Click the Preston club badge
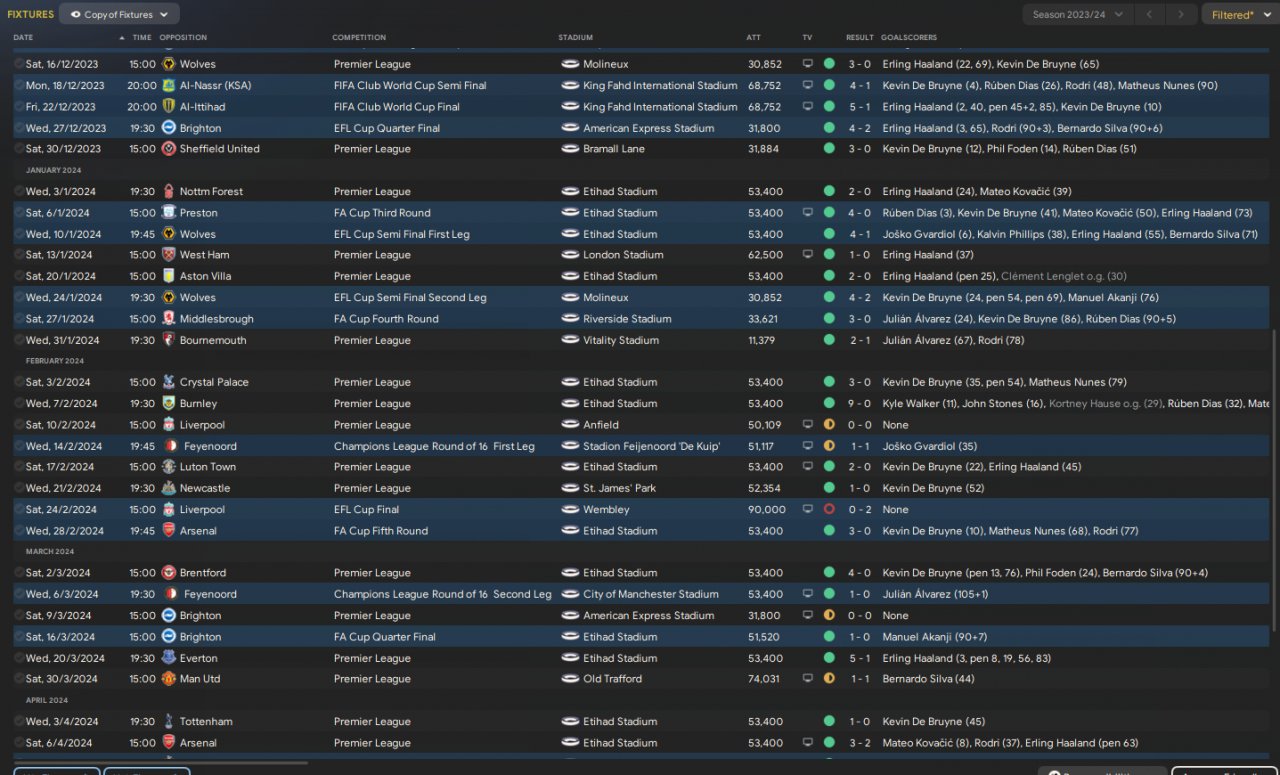The image size is (1280, 775). click(169, 212)
